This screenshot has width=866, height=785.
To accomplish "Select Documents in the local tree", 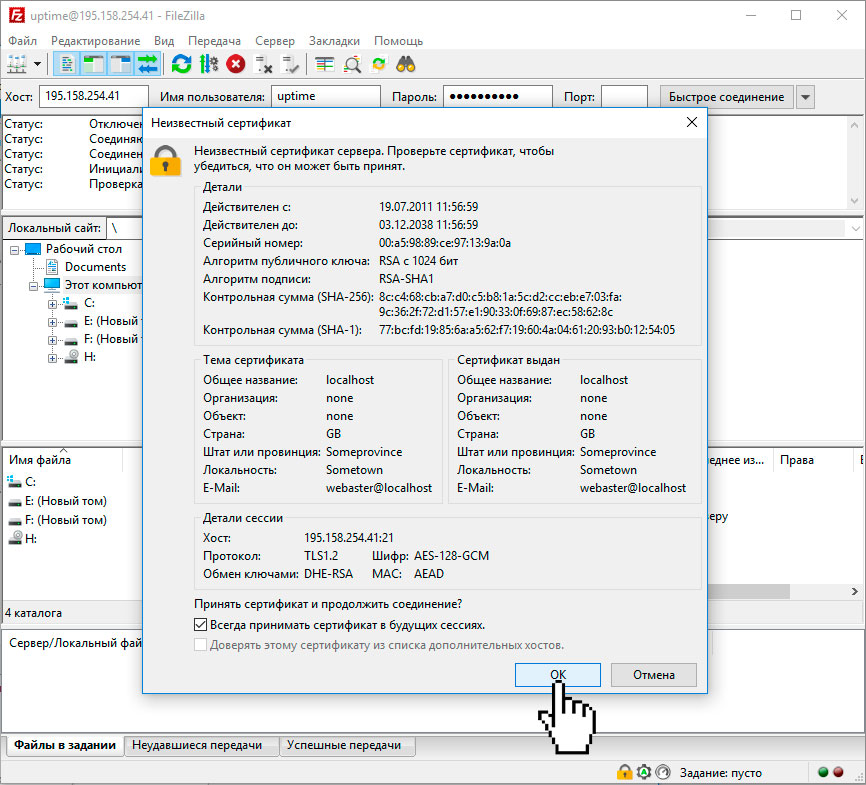I will [95, 267].
